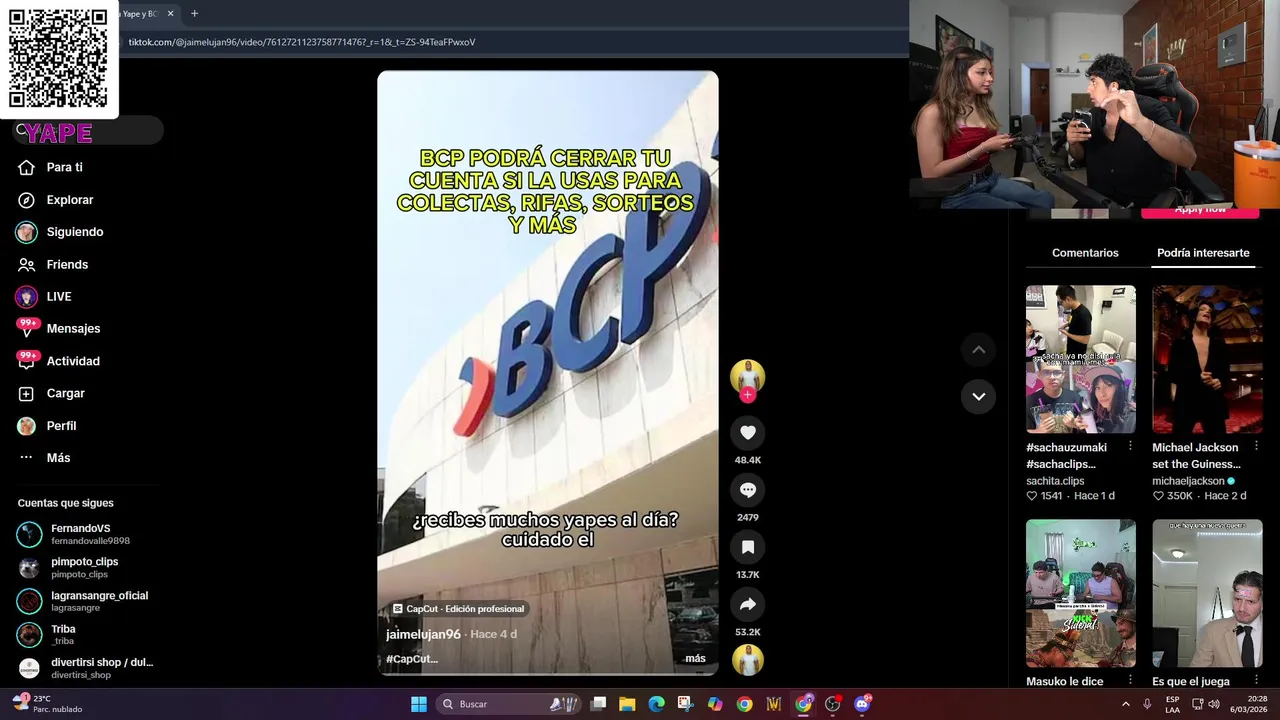Image resolution: width=1280 pixels, height=720 pixels.
Task: Open Google Chrome from the taskbar
Action: coord(744,704)
